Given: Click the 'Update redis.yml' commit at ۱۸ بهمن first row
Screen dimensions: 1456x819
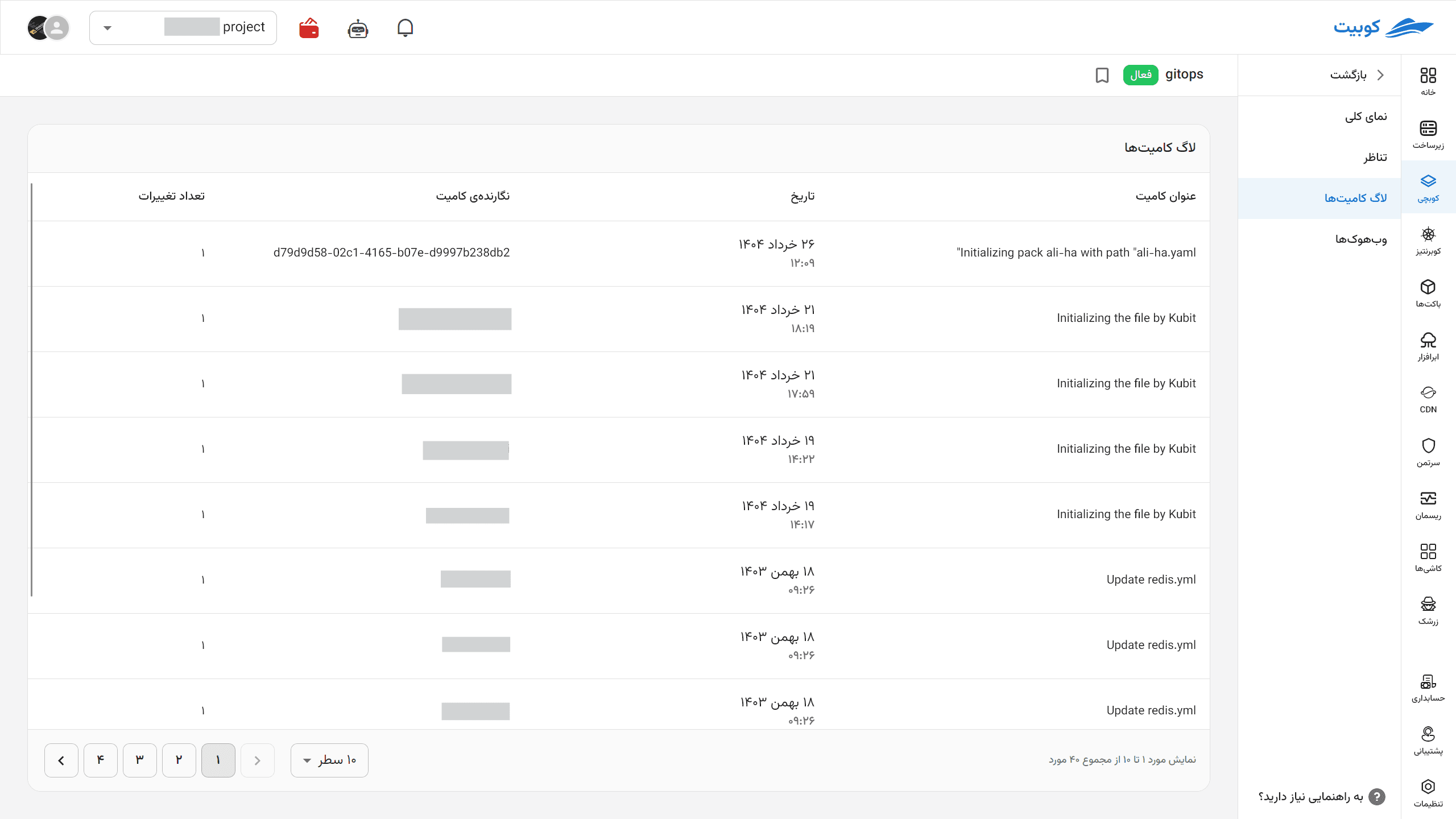Looking at the screenshot, I should tap(1151, 580).
